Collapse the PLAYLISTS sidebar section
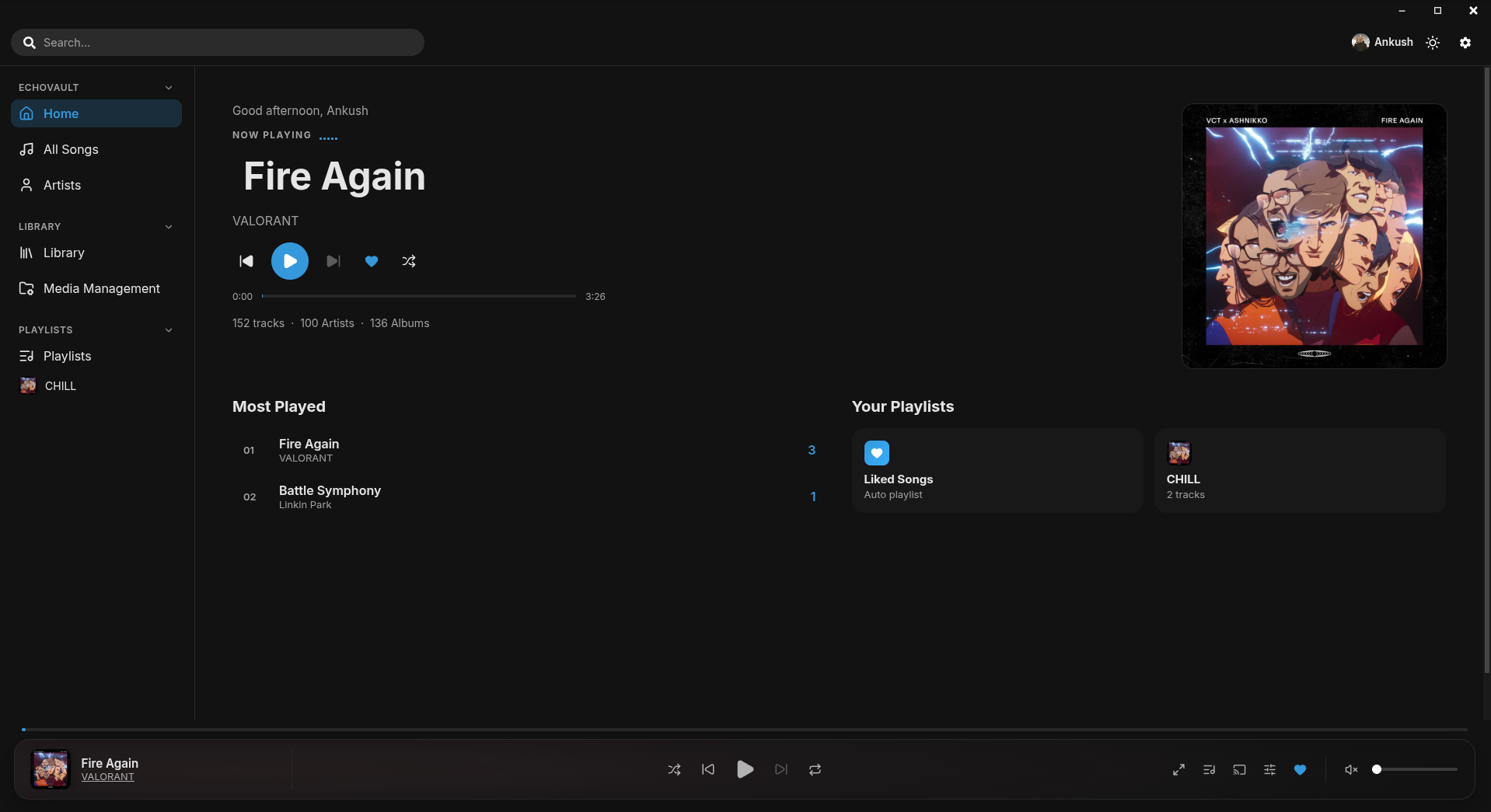1491x812 pixels. pyautogui.click(x=169, y=330)
